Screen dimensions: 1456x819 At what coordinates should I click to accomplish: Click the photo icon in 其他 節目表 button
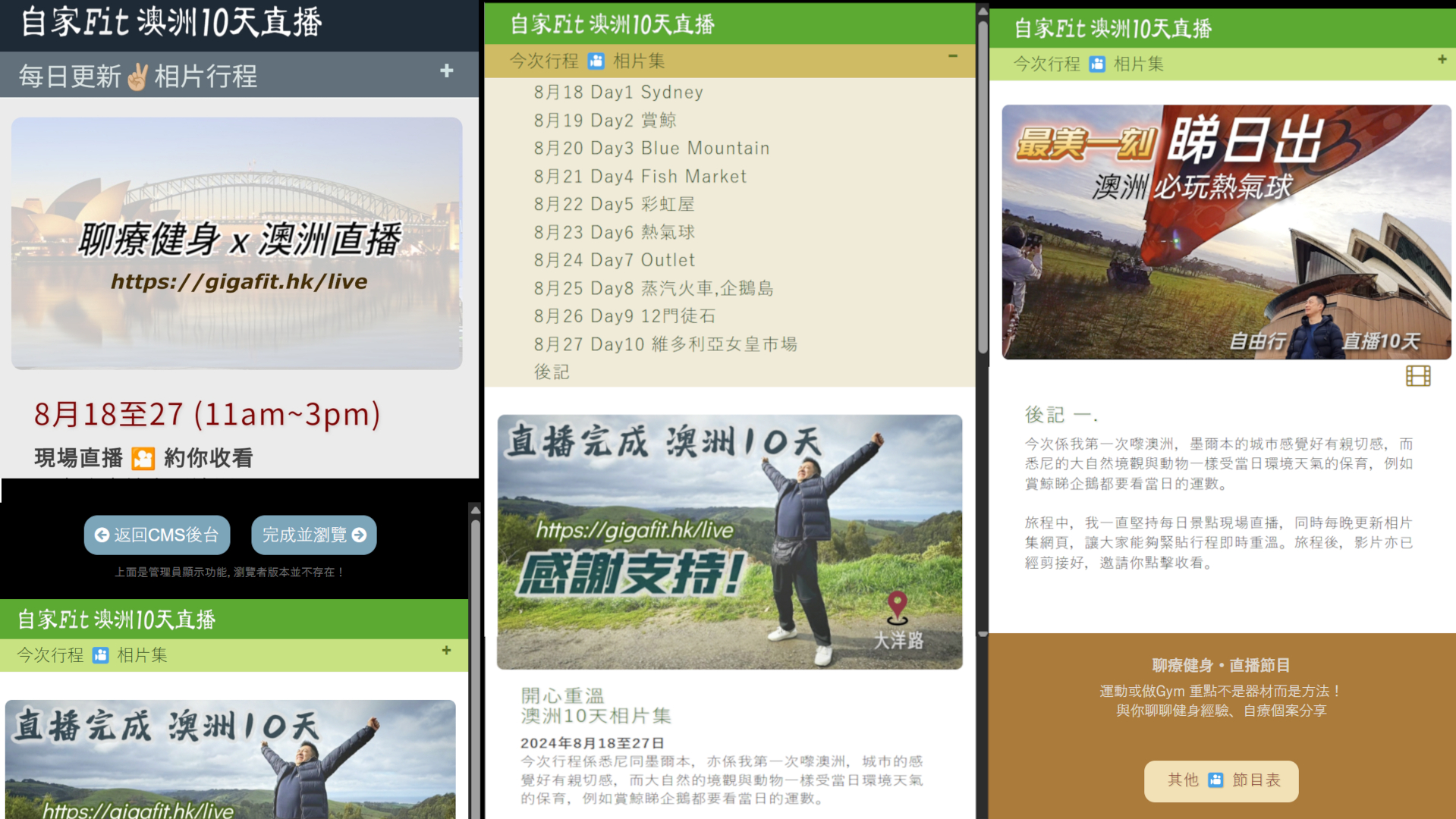coord(1215,780)
